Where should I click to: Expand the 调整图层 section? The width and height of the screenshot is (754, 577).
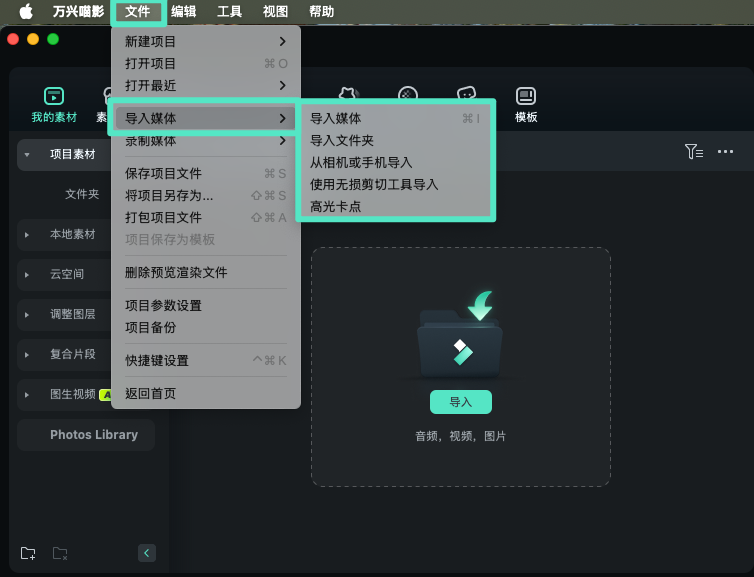[x=27, y=314]
